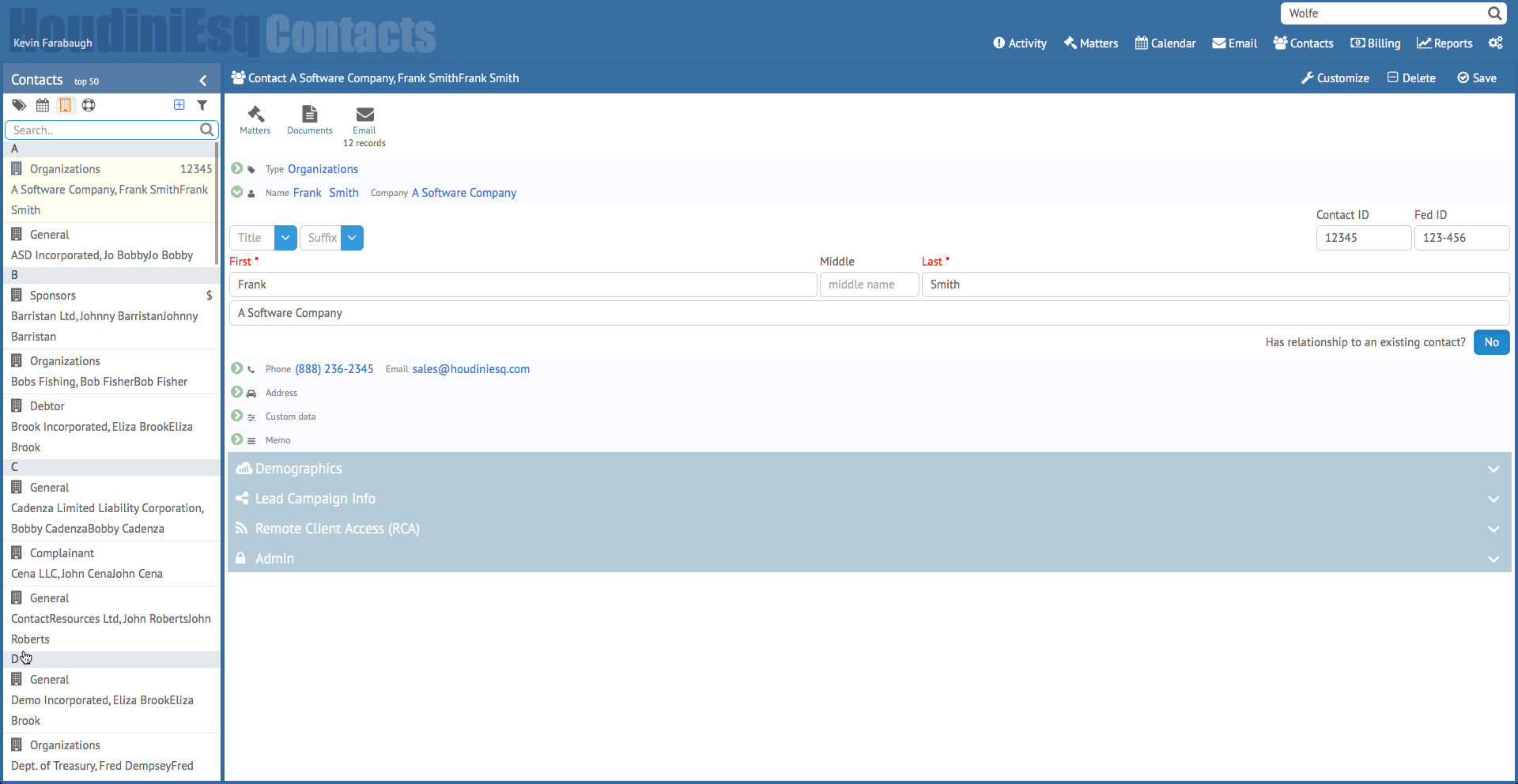The height and width of the screenshot is (784, 1518).
Task: Open Reports in the top navigation
Action: tap(1444, 43)
